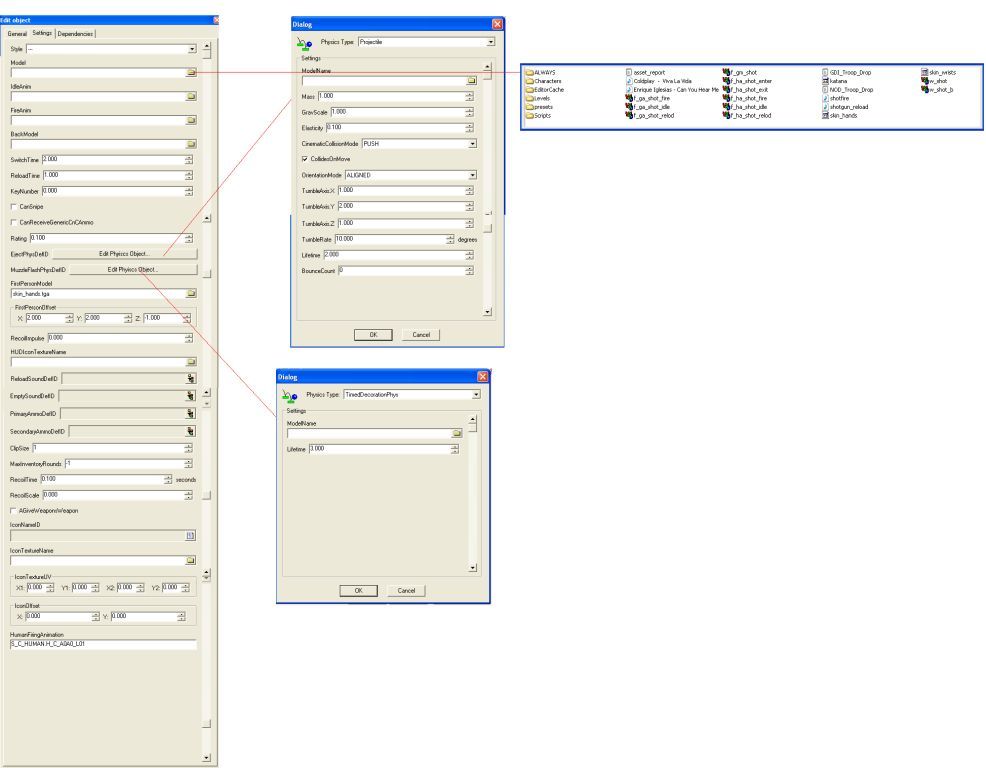Toggle the CanReceiveGenericCnCAmmo checkbox
Image resolution: width=986 pixels, height=768 pixels.
[12, 221]
